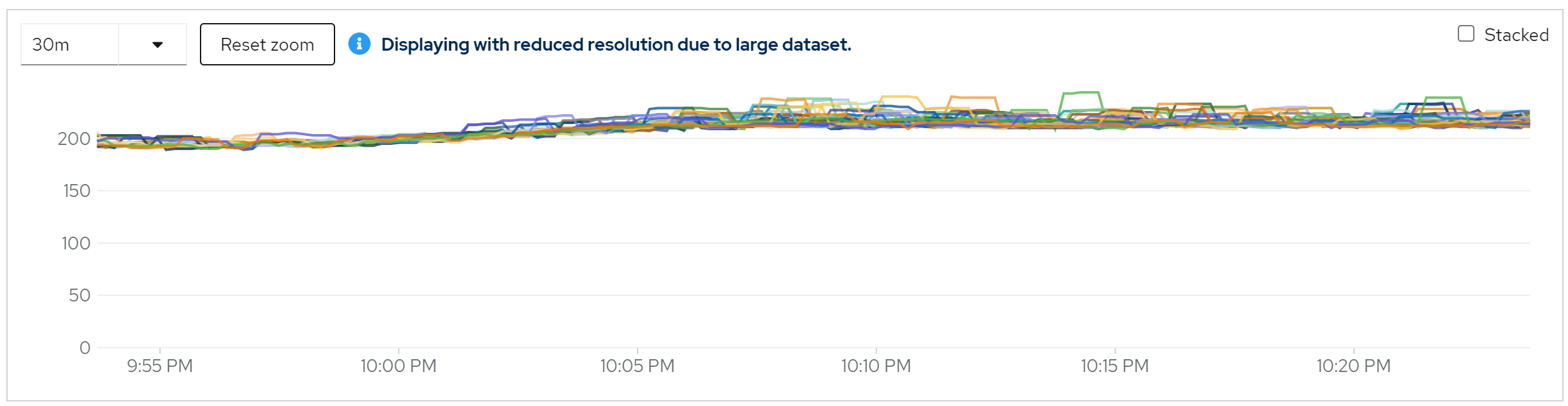
Task: Click the 150 y-axis label
Action: [x=76, y=190]
